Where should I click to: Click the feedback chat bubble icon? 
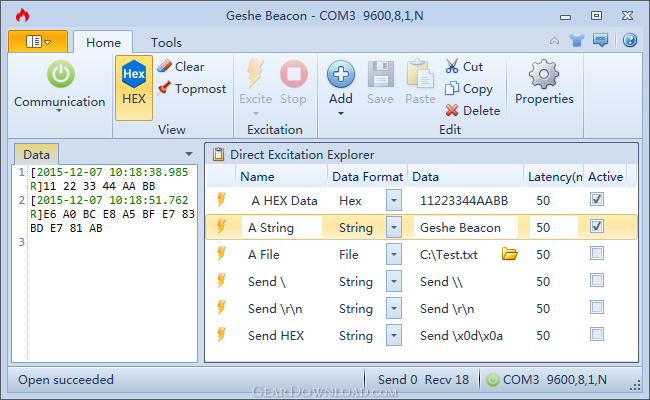[601, 40]
